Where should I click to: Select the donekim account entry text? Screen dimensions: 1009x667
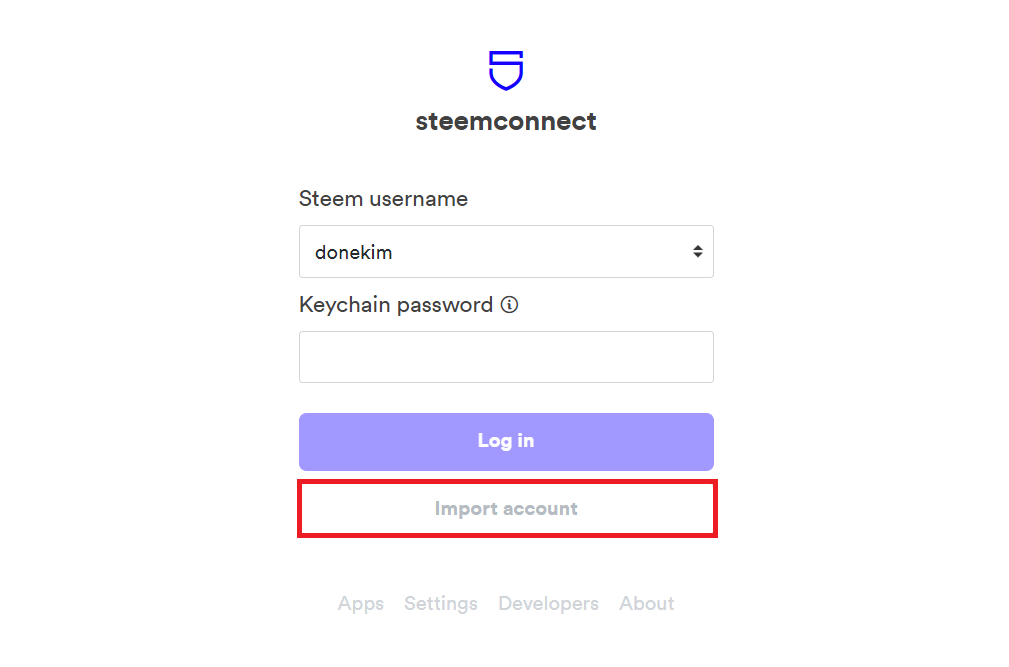(353, 252)
